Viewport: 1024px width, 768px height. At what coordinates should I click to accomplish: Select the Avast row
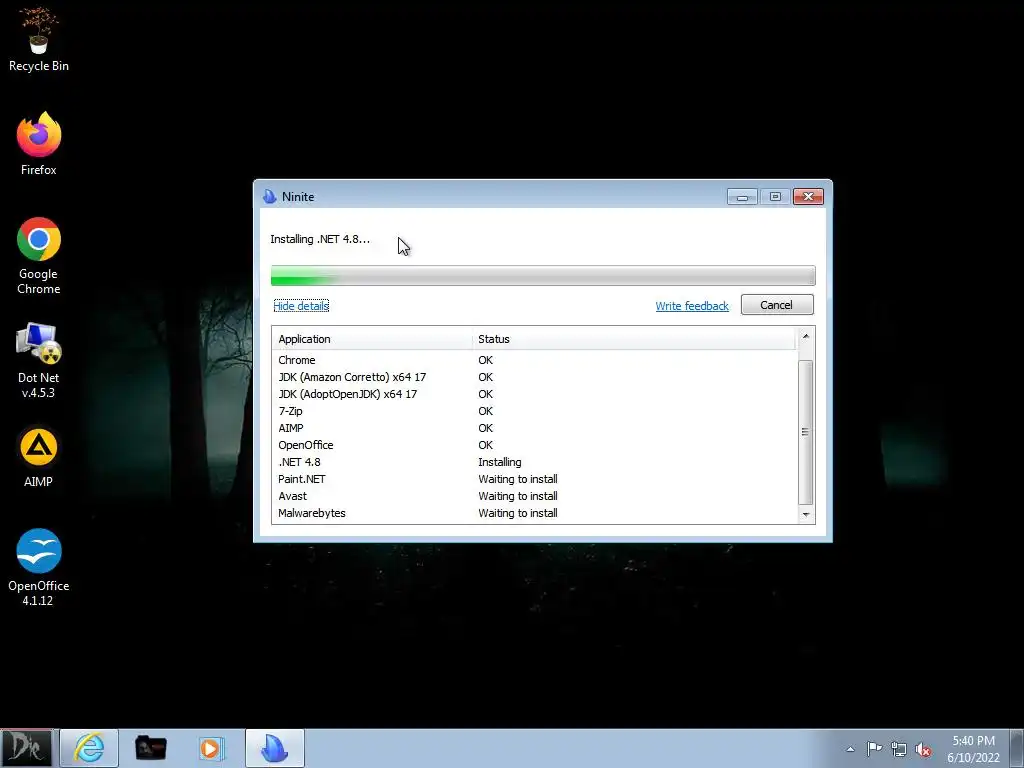(x=535, y=496)
